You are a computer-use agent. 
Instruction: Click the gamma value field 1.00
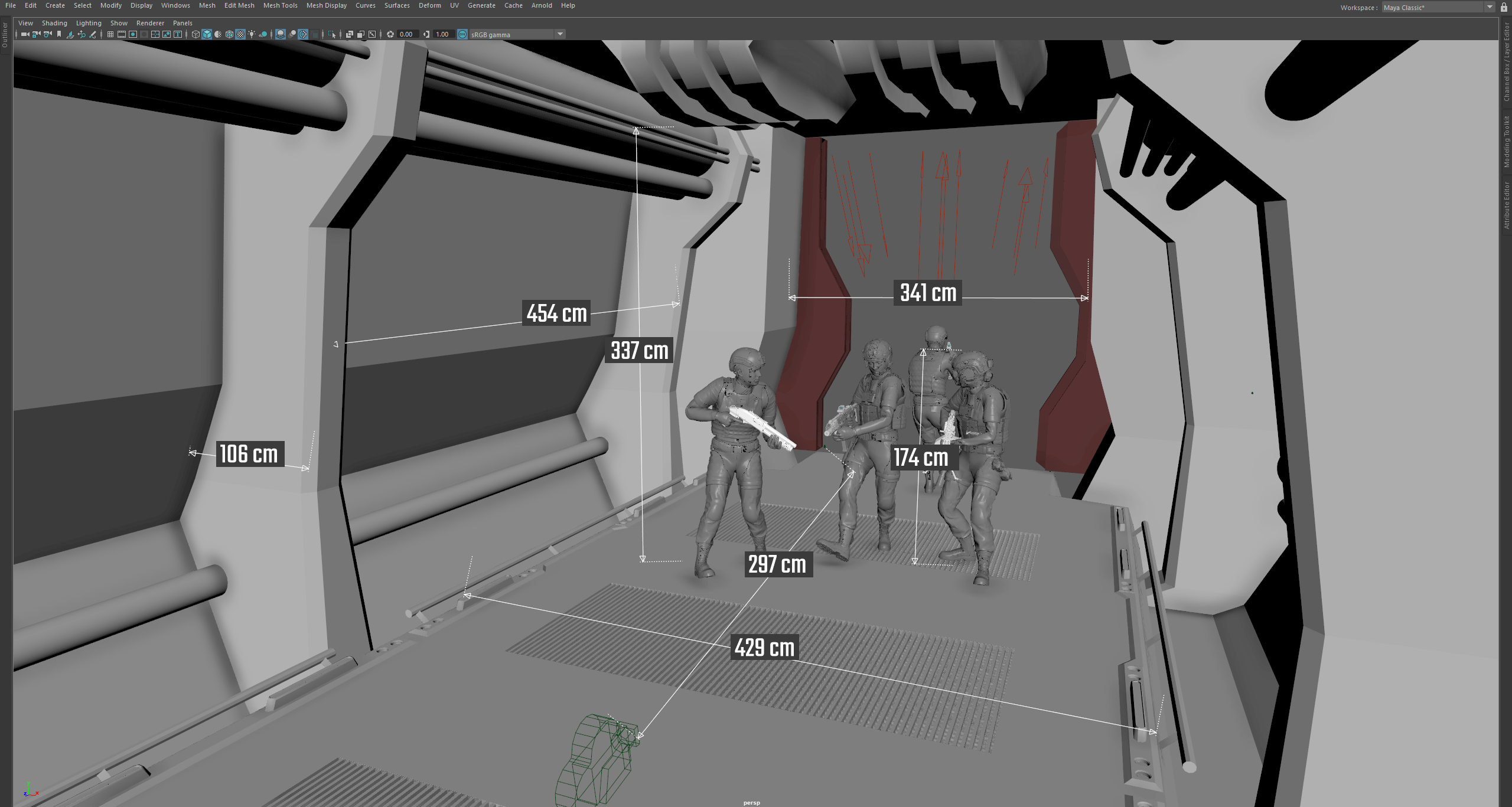[442, 34]
